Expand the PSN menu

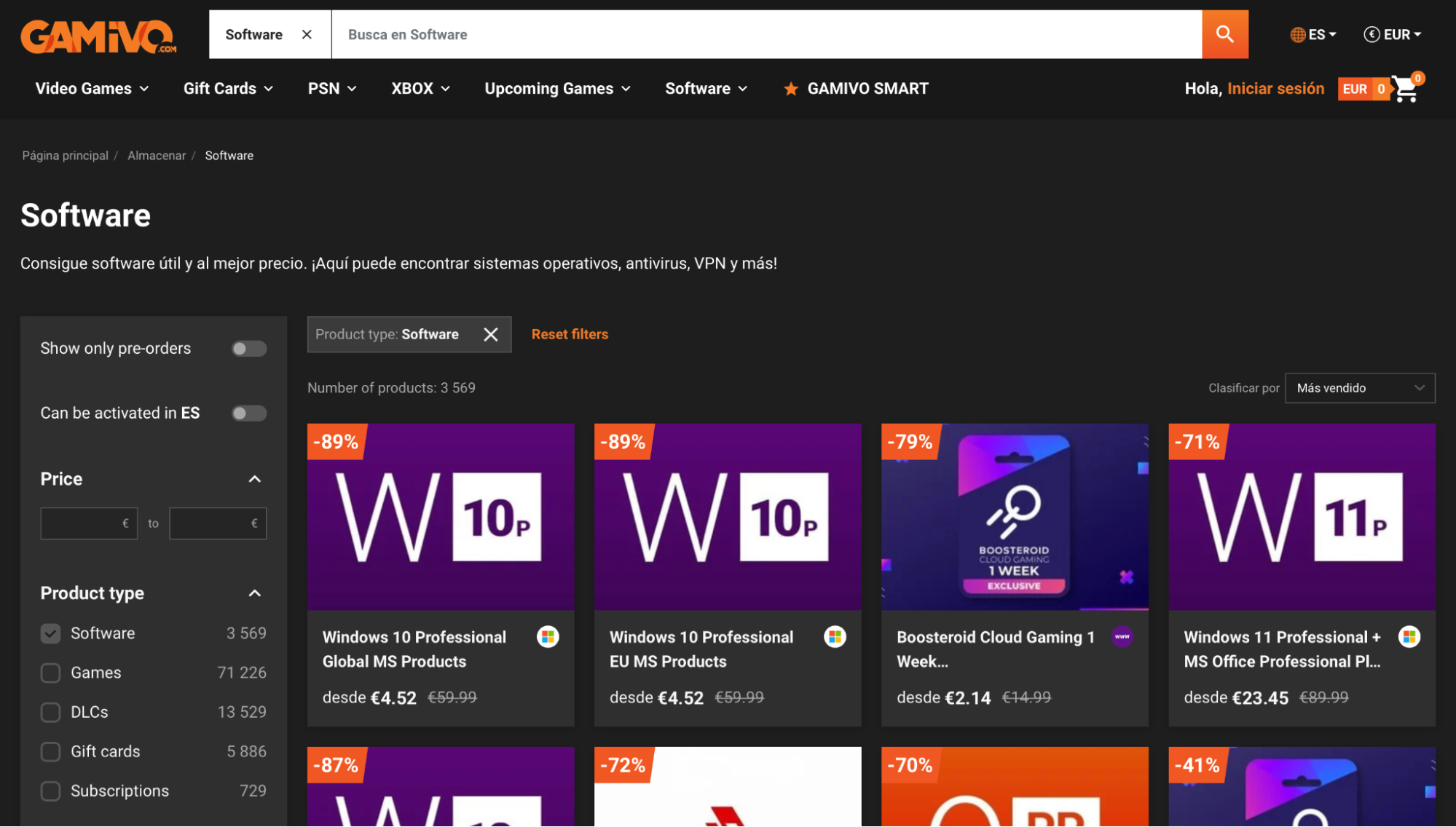332,89
